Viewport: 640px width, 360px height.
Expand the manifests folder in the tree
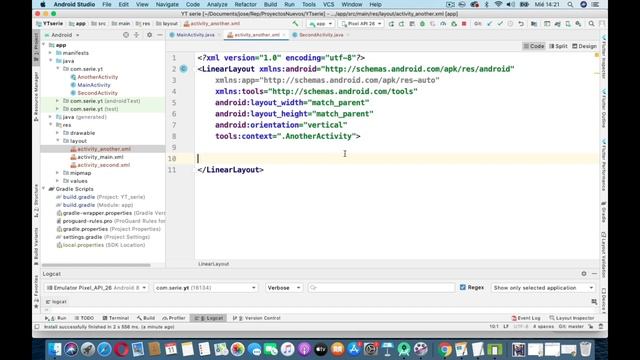(x=51, y=53)
